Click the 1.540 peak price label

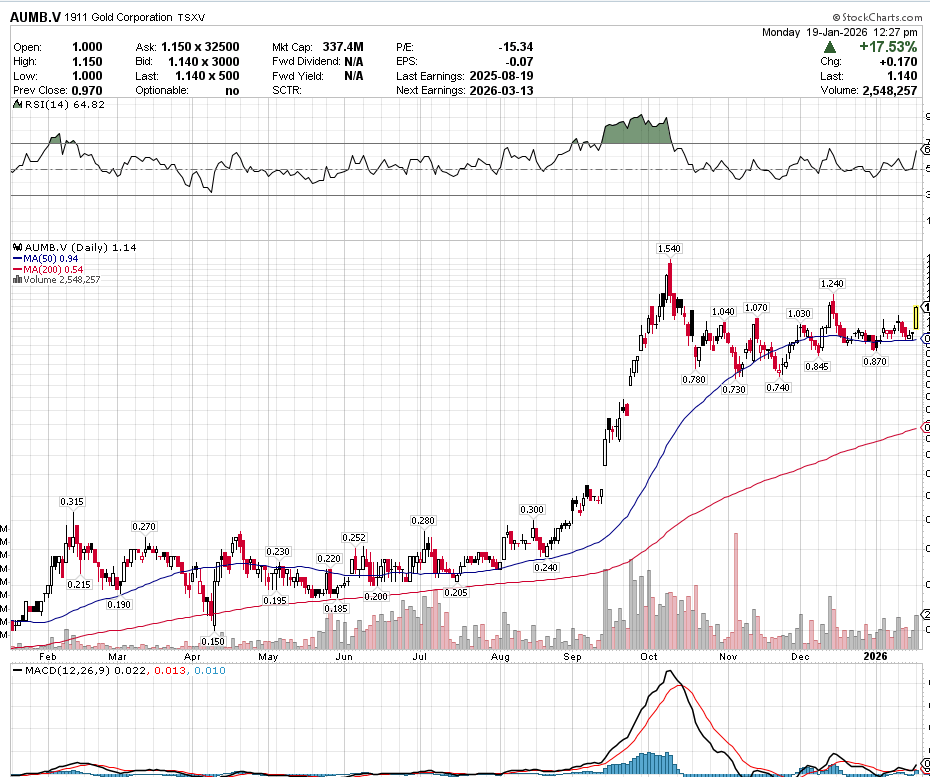[669, 248]
